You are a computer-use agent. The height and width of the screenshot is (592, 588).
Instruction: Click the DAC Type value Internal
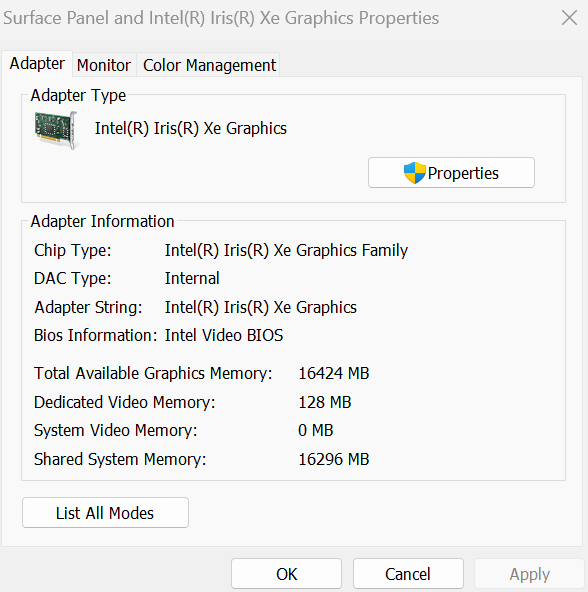click(192, 279)
